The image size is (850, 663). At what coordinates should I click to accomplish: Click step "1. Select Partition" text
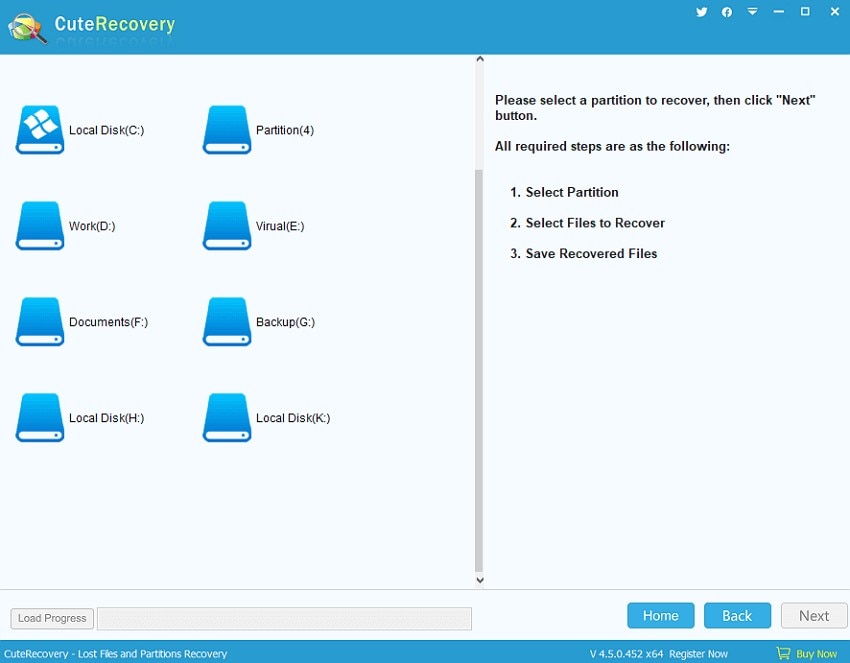pyautogui.click(x=564, y=192)
